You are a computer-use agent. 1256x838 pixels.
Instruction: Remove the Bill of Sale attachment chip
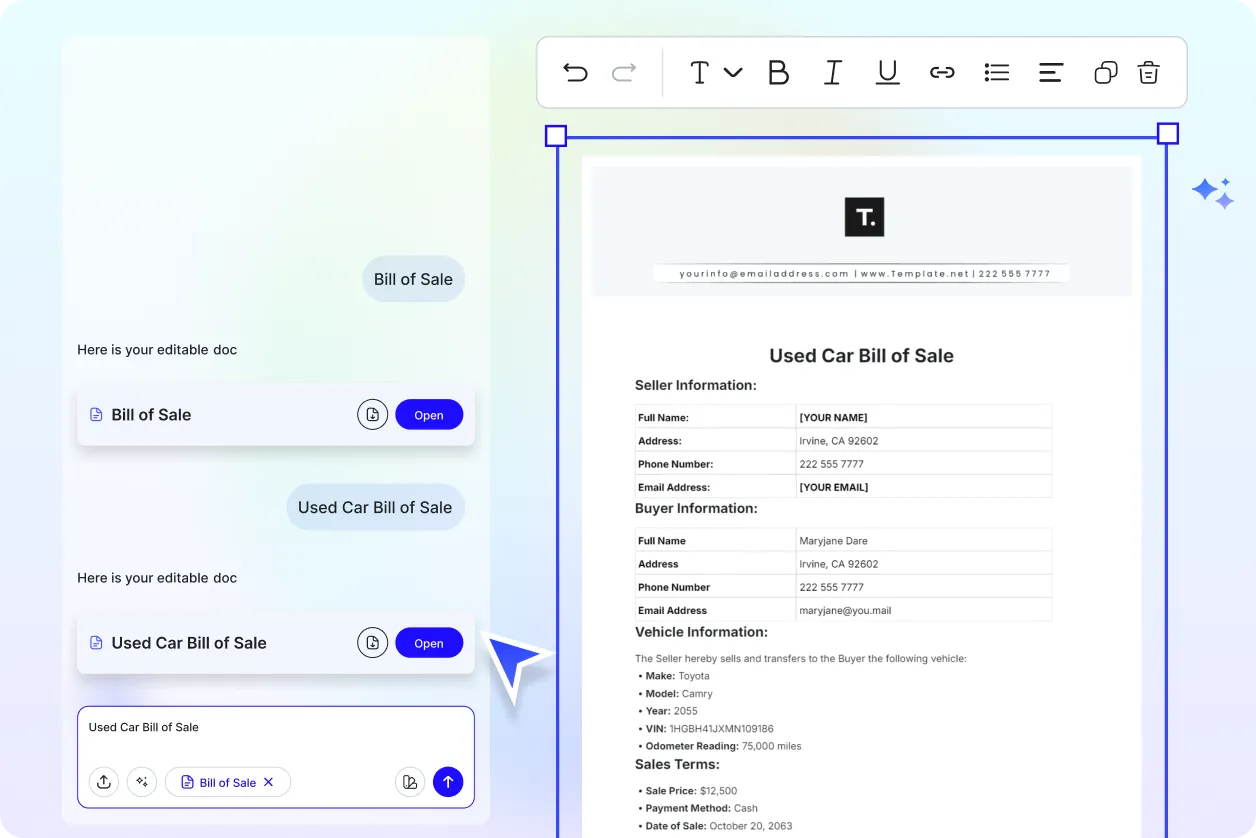(268, 782)
